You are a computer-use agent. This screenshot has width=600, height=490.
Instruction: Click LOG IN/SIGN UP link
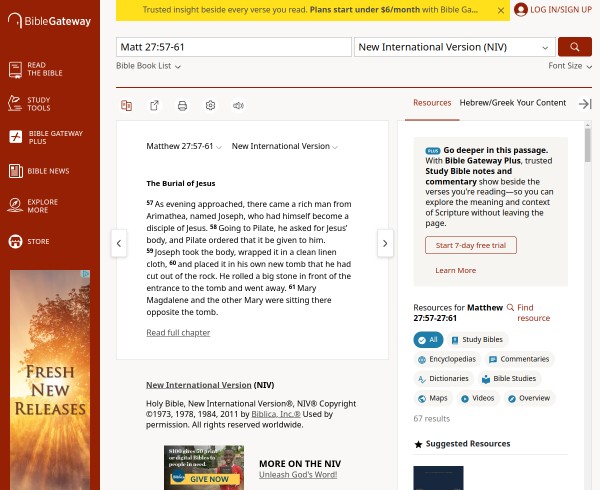click(x=561, y=10)
